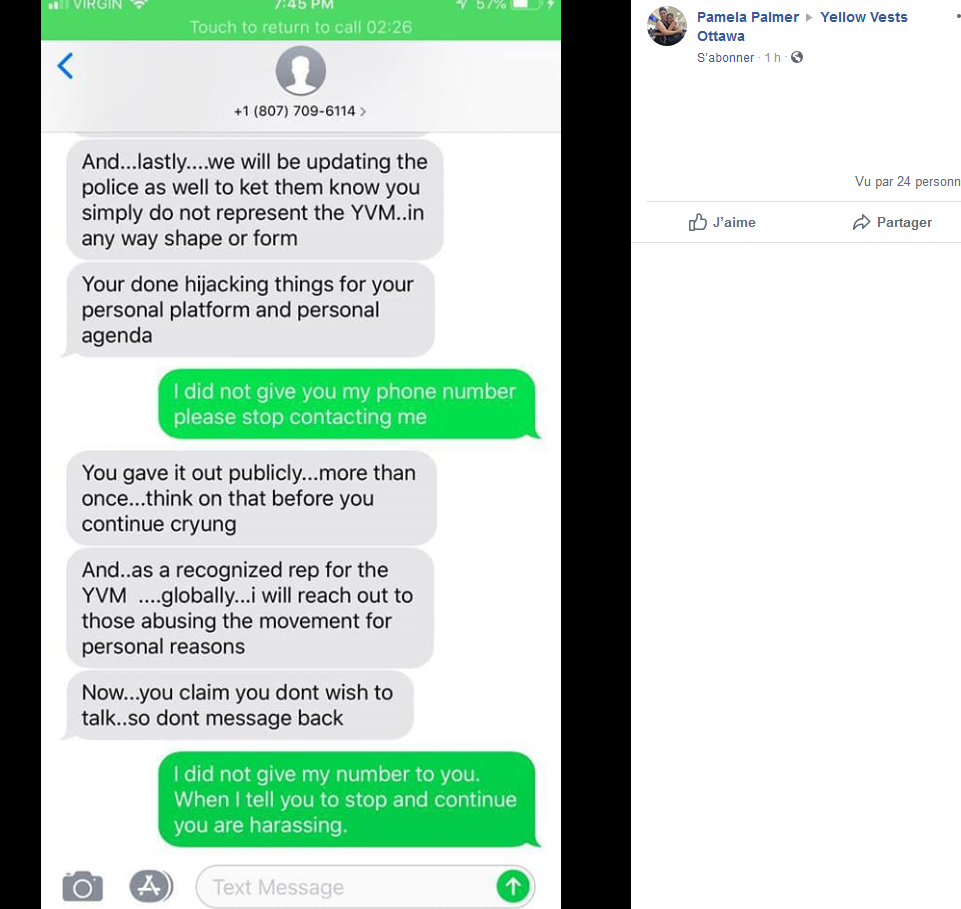Open Yellow Vests Ottawa group link
Image resolution: width=961 pixels, height=909 pixels.
[x=802, y=26]
